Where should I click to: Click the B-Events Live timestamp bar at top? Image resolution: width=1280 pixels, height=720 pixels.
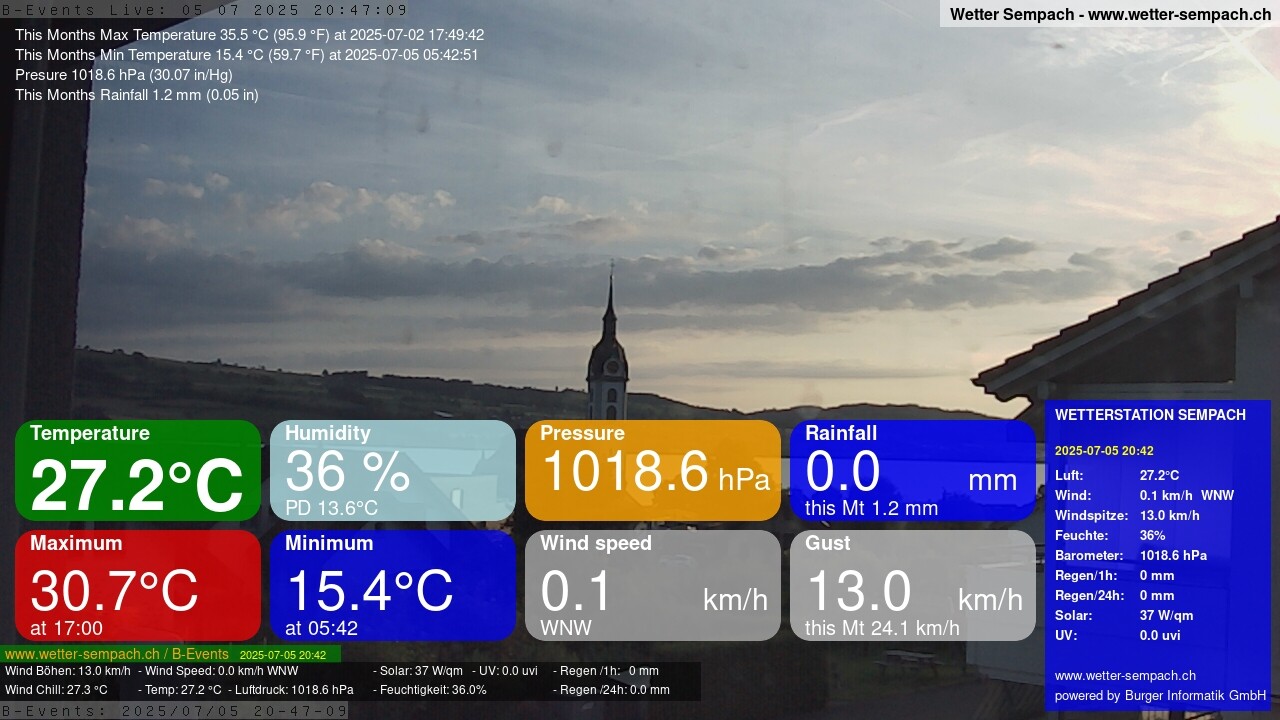tap(204, 10)
